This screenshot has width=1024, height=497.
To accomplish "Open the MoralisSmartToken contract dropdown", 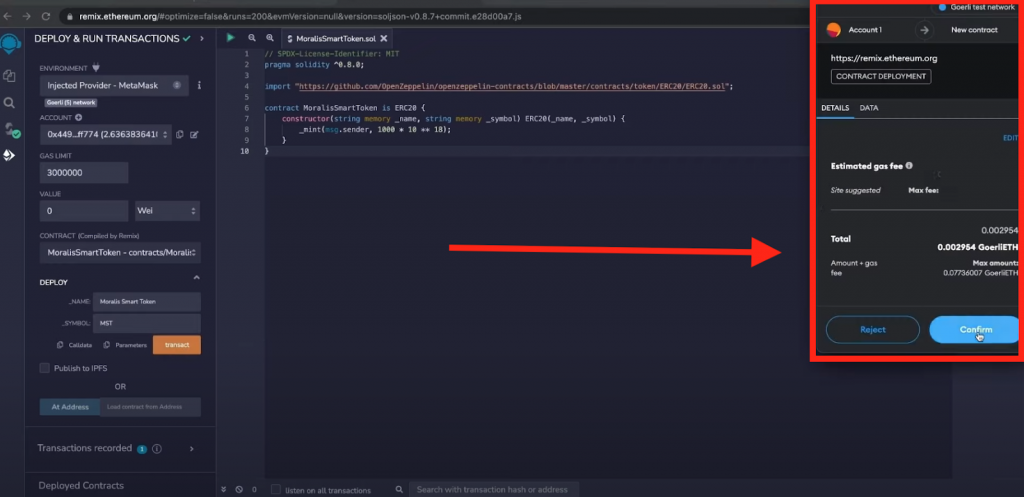I will coord(120,252).
